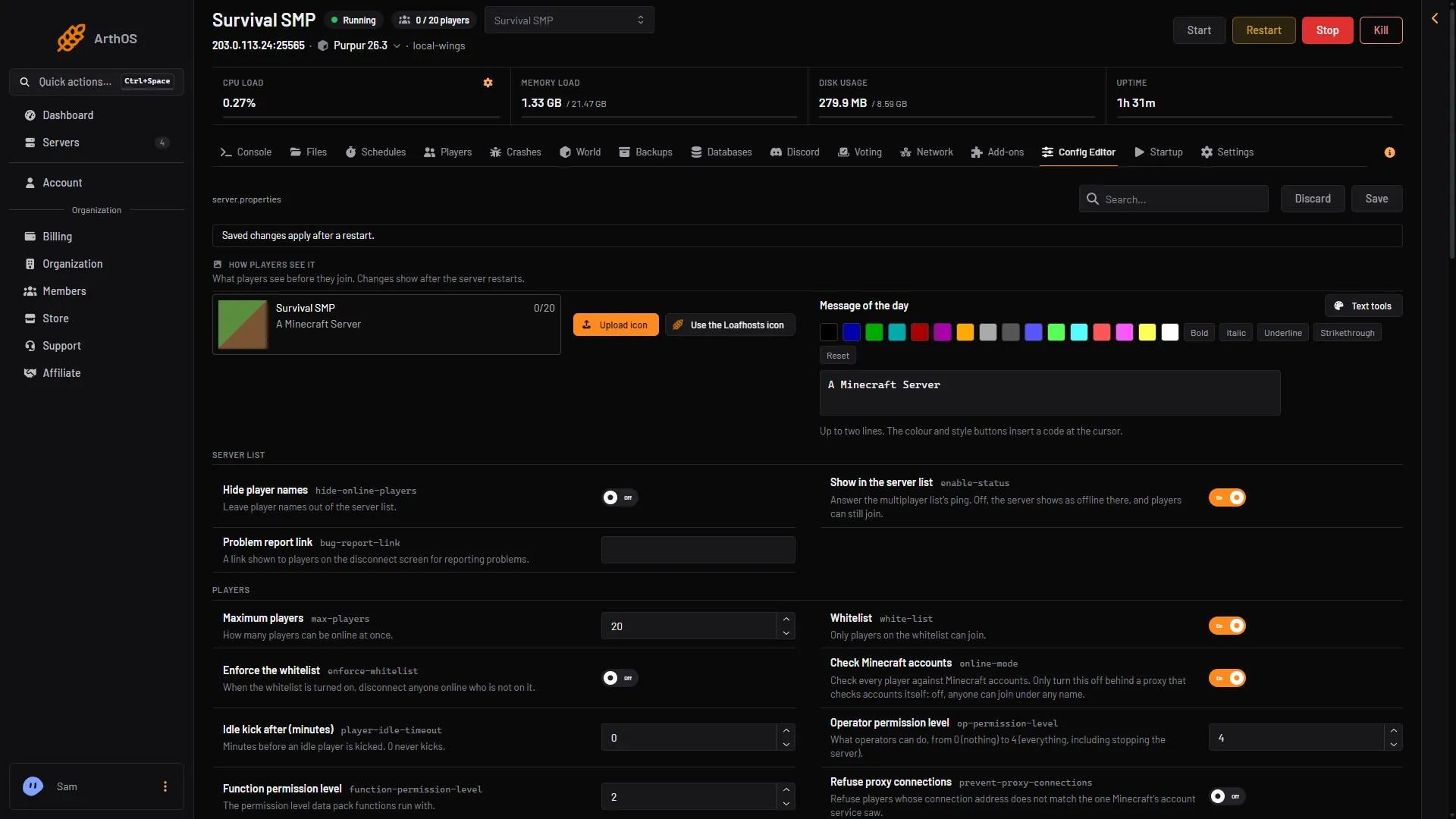Screen dimensions: 1456x819
Task: Click the ArthOS logo
Action: pos(97,38)
